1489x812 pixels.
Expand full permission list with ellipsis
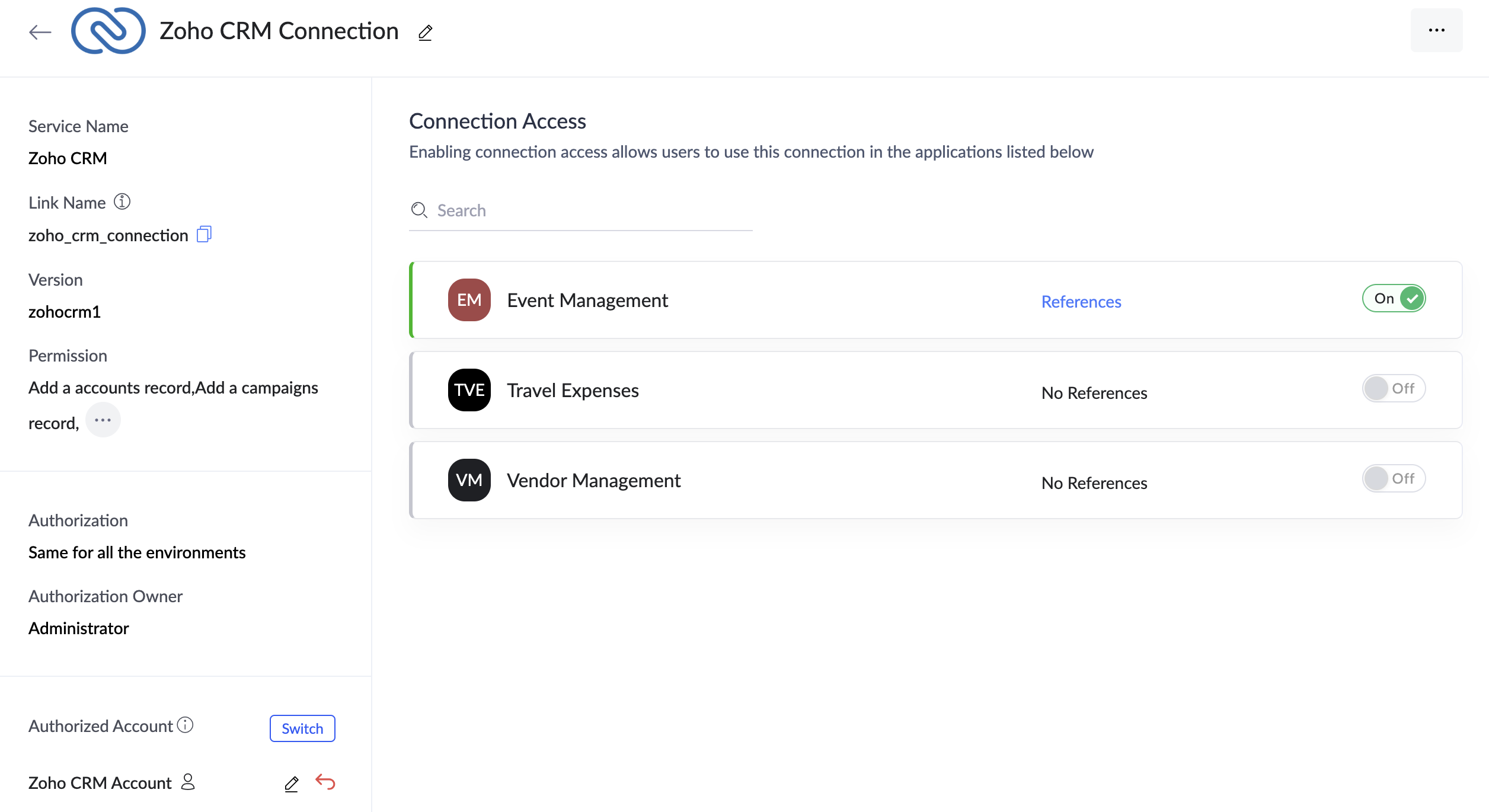[103, 420]
